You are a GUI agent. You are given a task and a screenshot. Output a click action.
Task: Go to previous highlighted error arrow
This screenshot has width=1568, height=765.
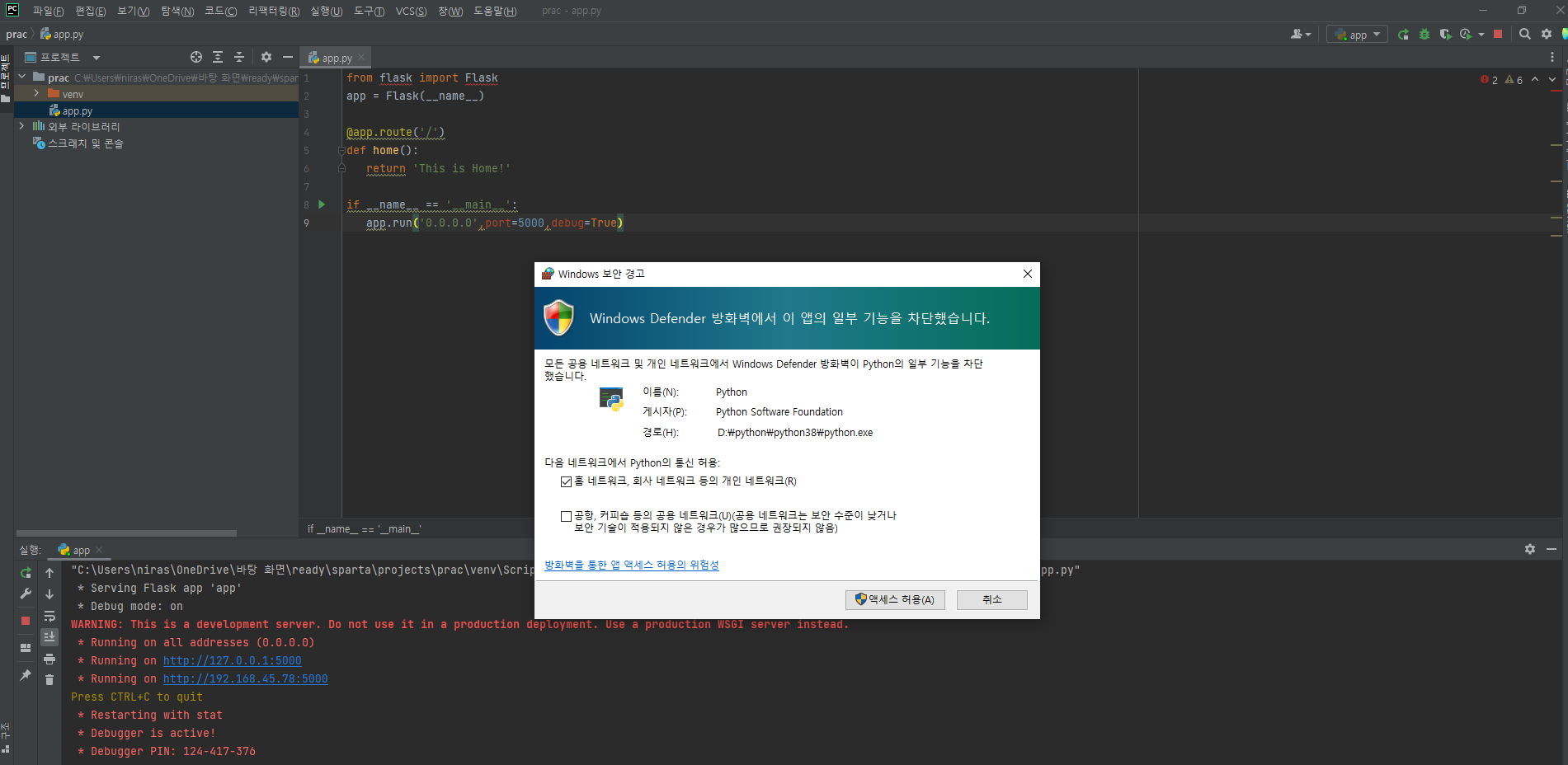coord(1535,80)
